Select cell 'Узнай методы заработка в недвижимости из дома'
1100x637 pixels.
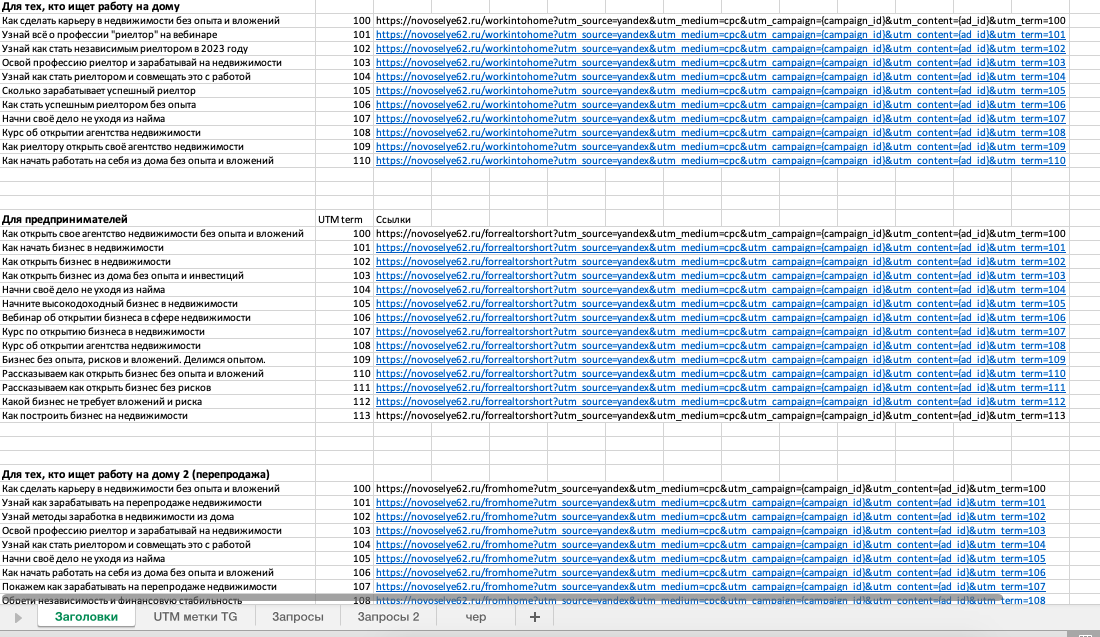pos(158,517)
